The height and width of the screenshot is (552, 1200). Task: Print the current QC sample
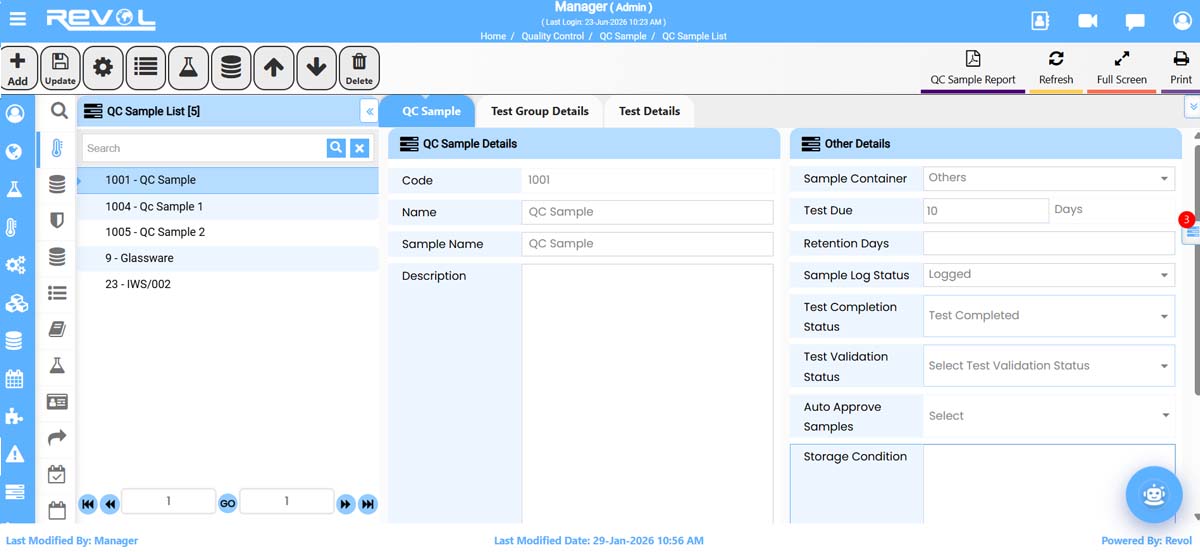pyautogui.click(x=1181, y=68)
